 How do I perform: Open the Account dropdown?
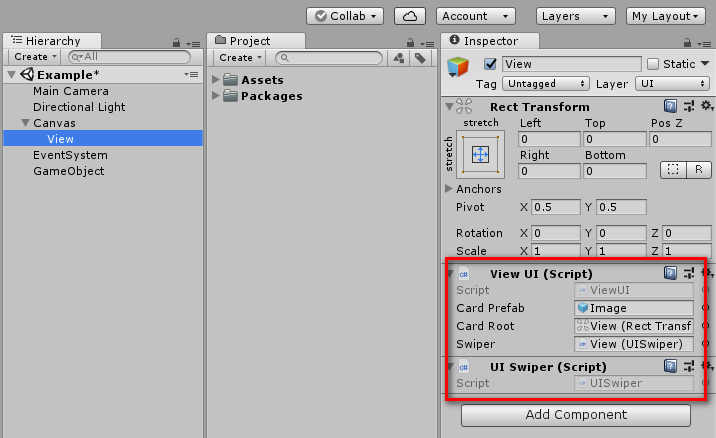[475, 16]
